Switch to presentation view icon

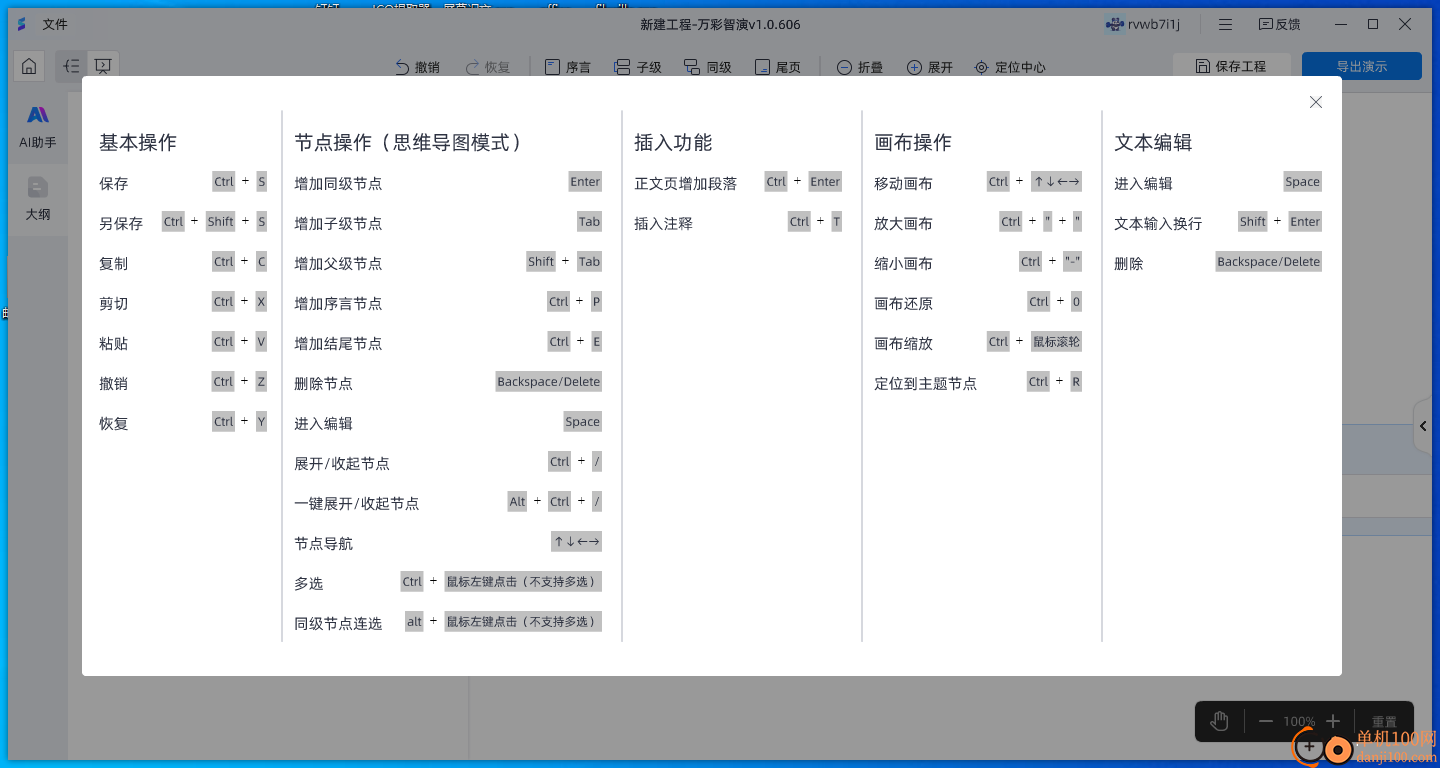(103, 67)
